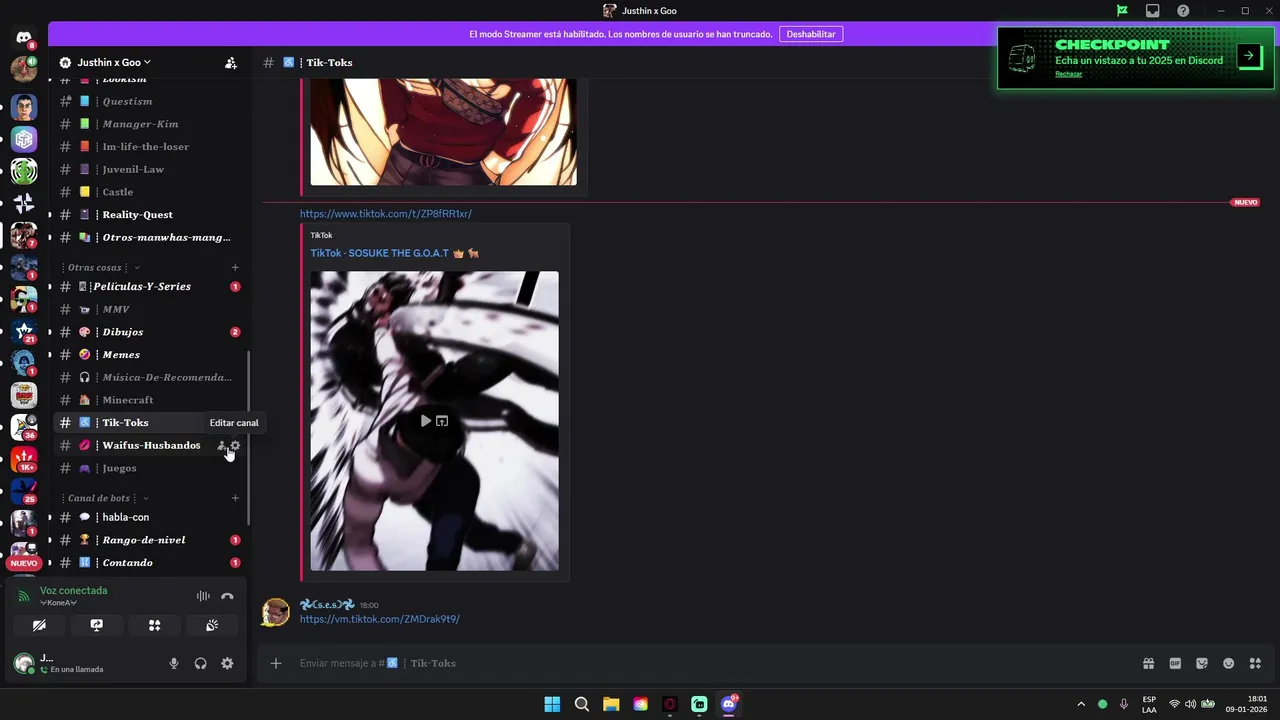
Task: Open the Otros-manwhas-mang... channel
Action: 149,237
